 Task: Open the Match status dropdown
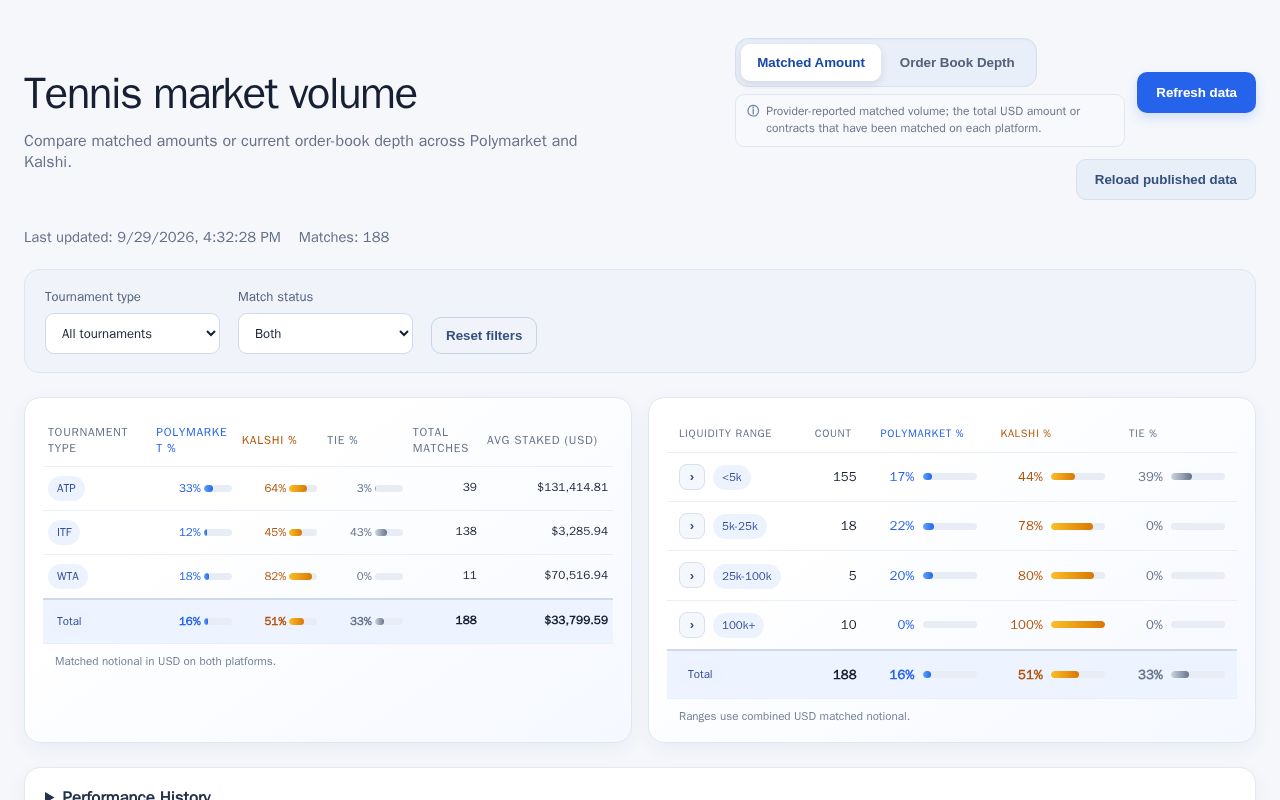point(325,334)
